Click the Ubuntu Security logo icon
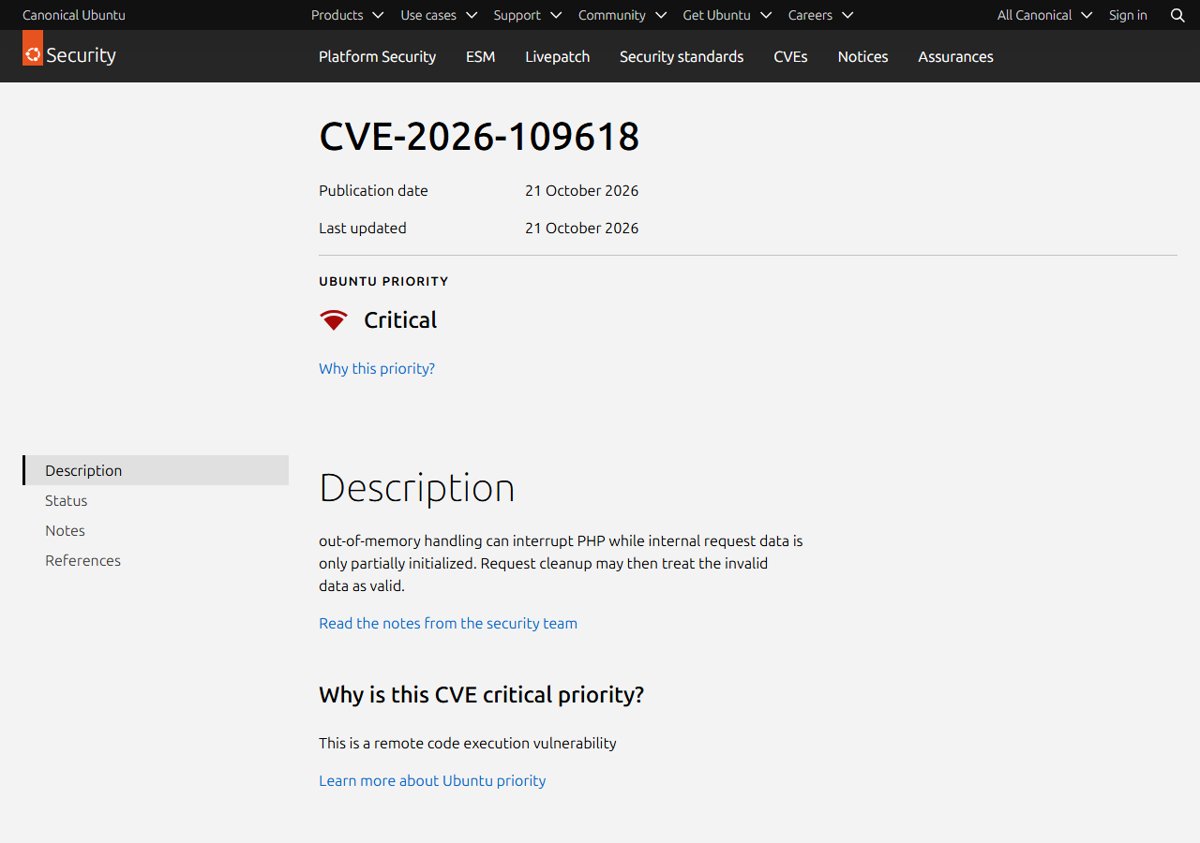The height and width of the screenshot is (843, 1200). tap(32, 49)
